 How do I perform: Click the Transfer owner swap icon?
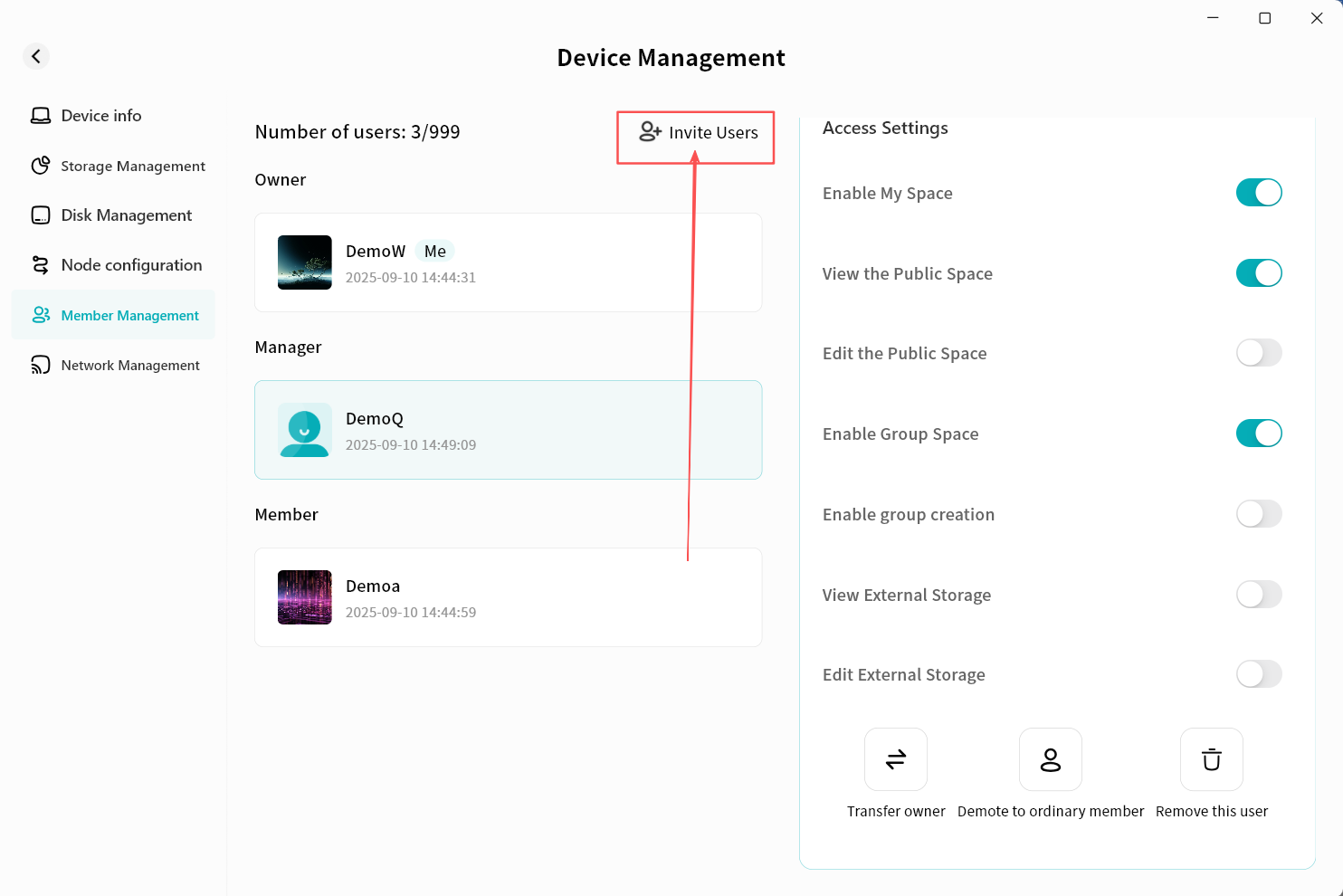(x=895, y=759)
